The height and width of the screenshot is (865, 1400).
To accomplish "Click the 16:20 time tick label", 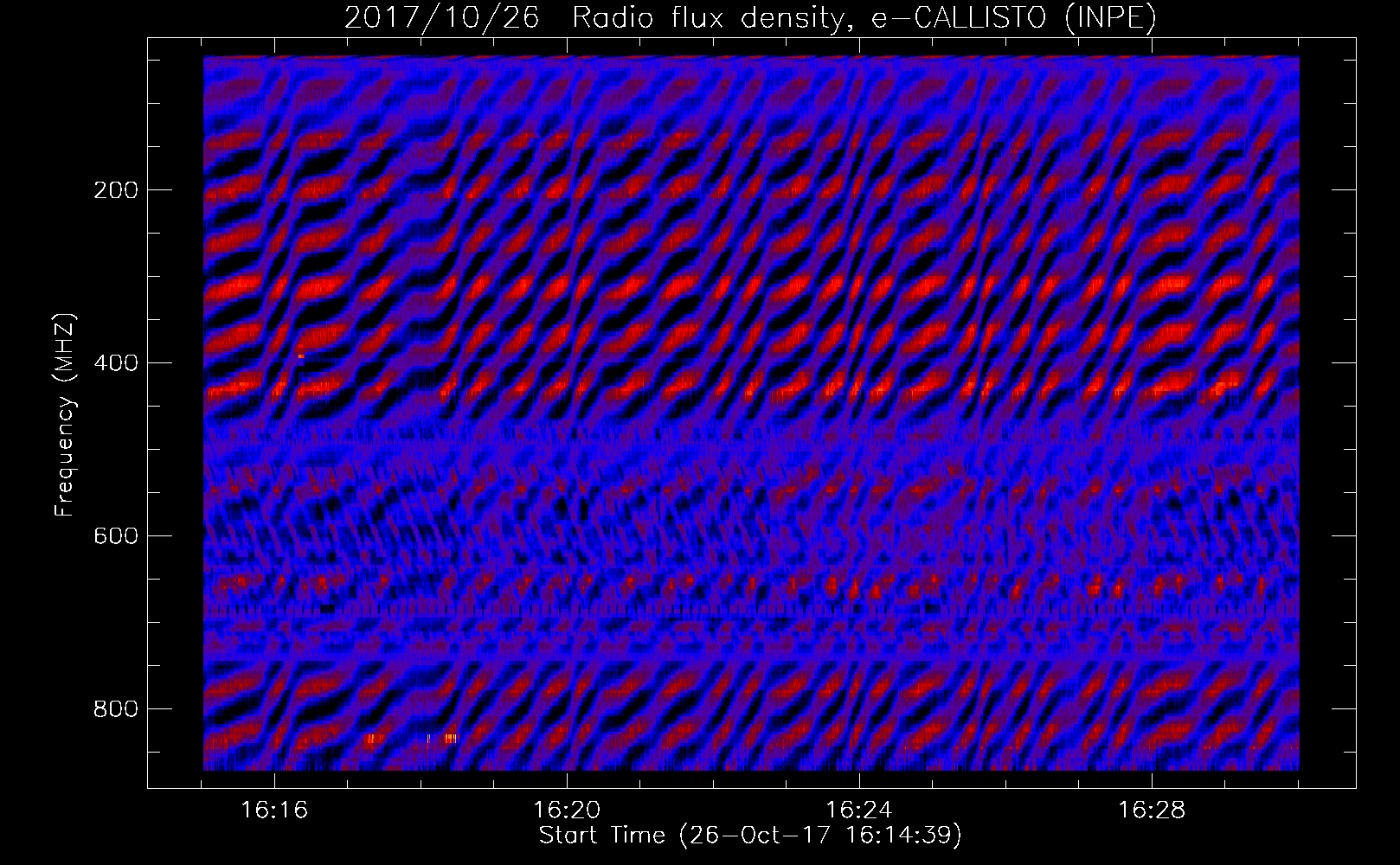I will pos(567,811).
